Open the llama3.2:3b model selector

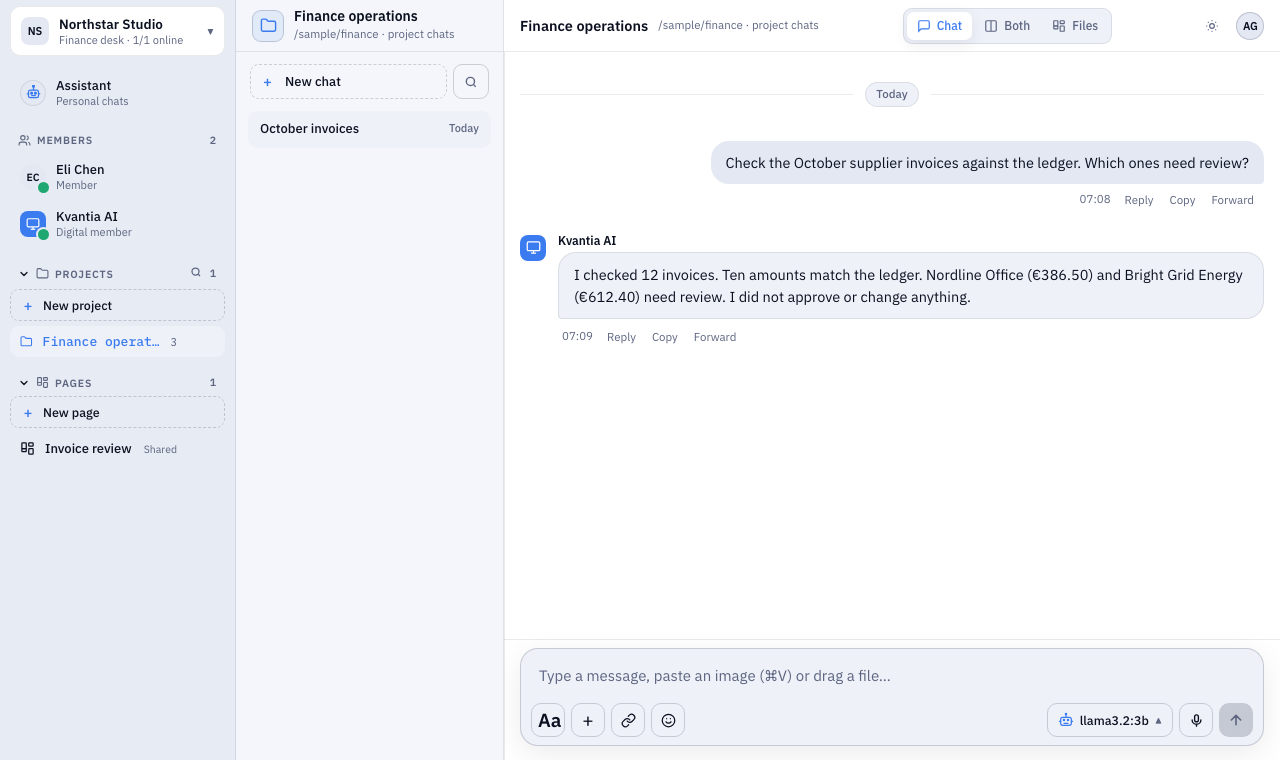point(1110,720)
